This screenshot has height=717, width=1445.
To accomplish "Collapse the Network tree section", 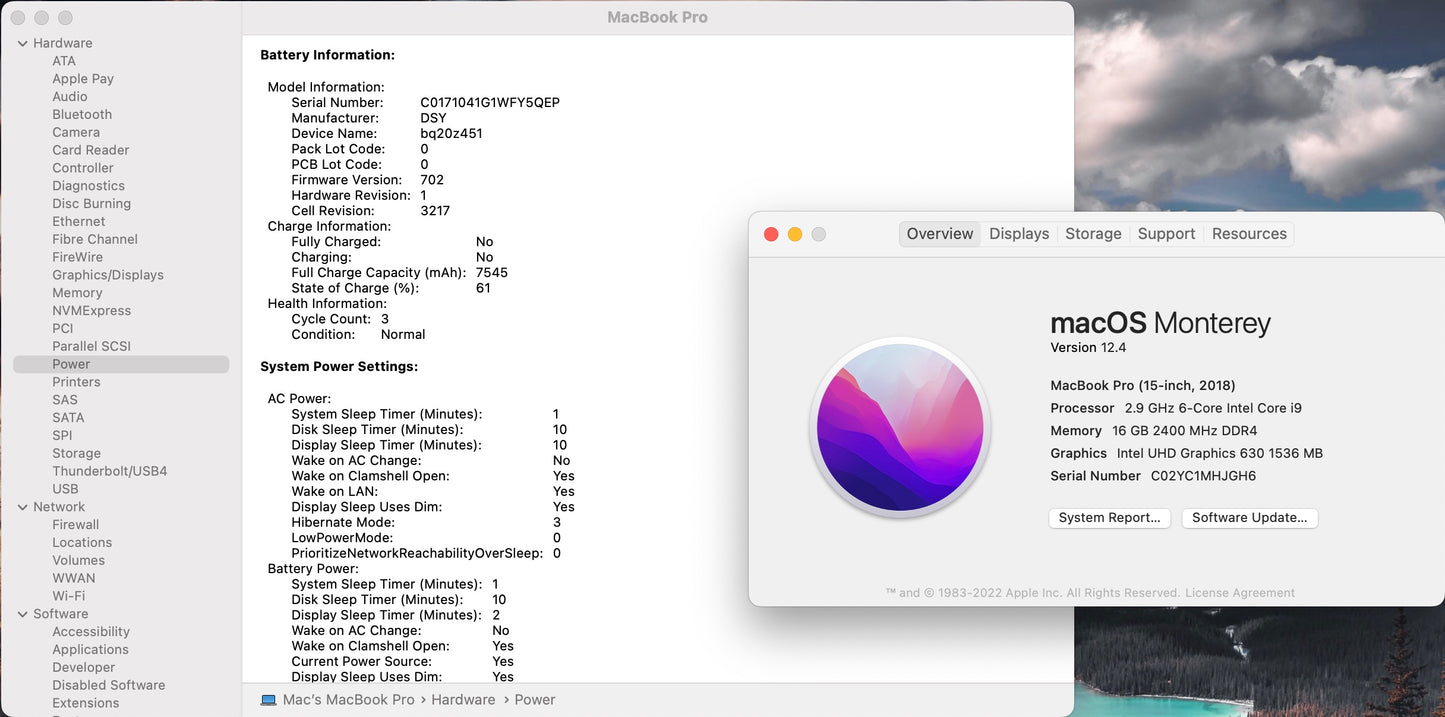I will (22, 507).
